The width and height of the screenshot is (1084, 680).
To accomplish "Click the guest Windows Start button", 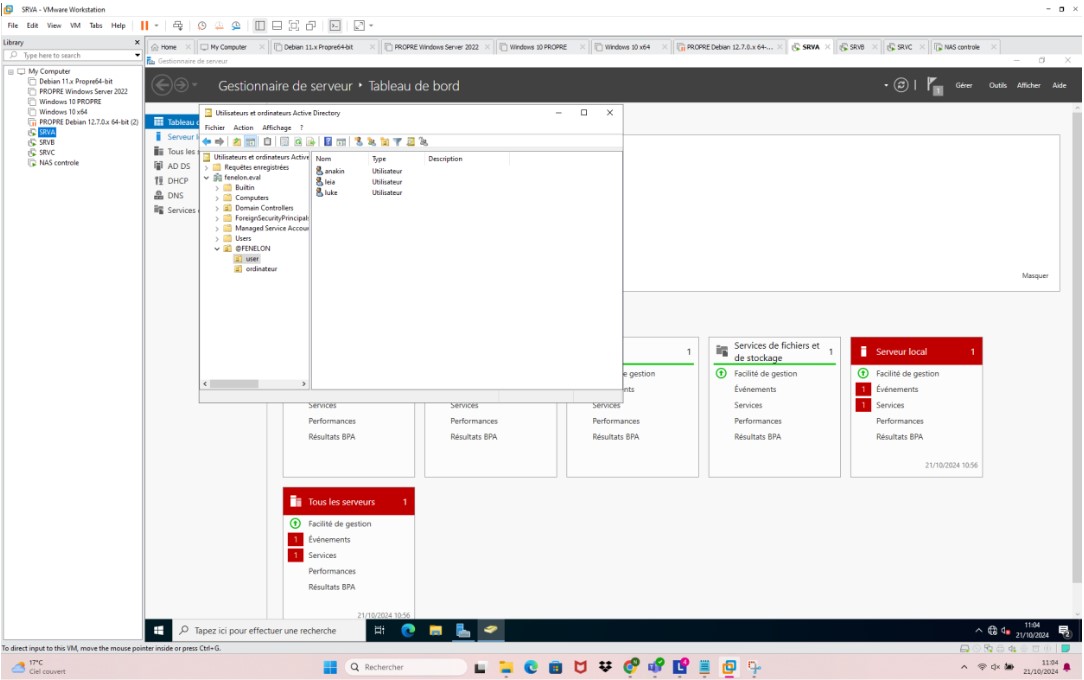I will click(158, 630).
